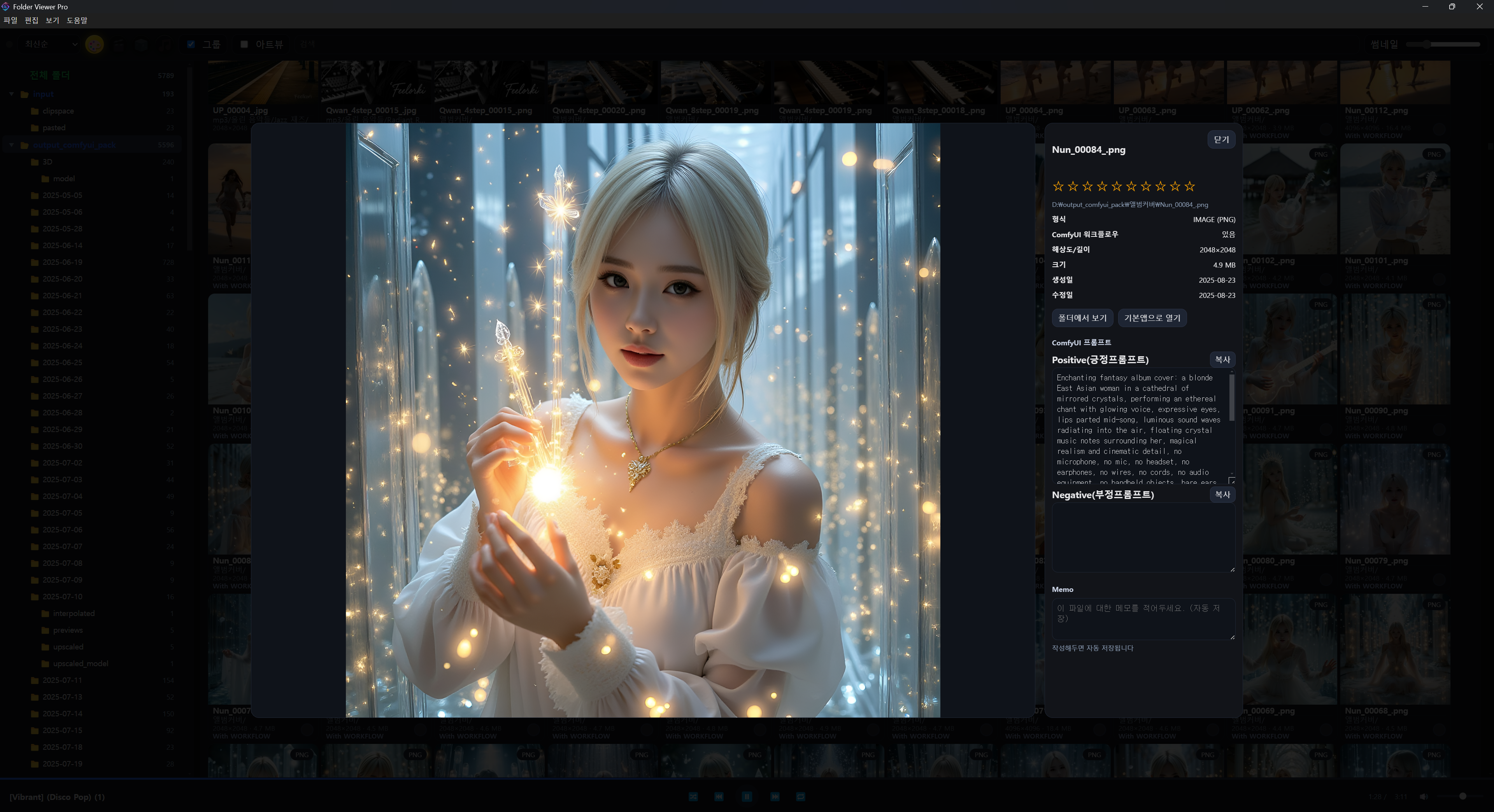Collapse the output_comfyui_pack folder
This screenshot has height=812, width=1494.
12,145
